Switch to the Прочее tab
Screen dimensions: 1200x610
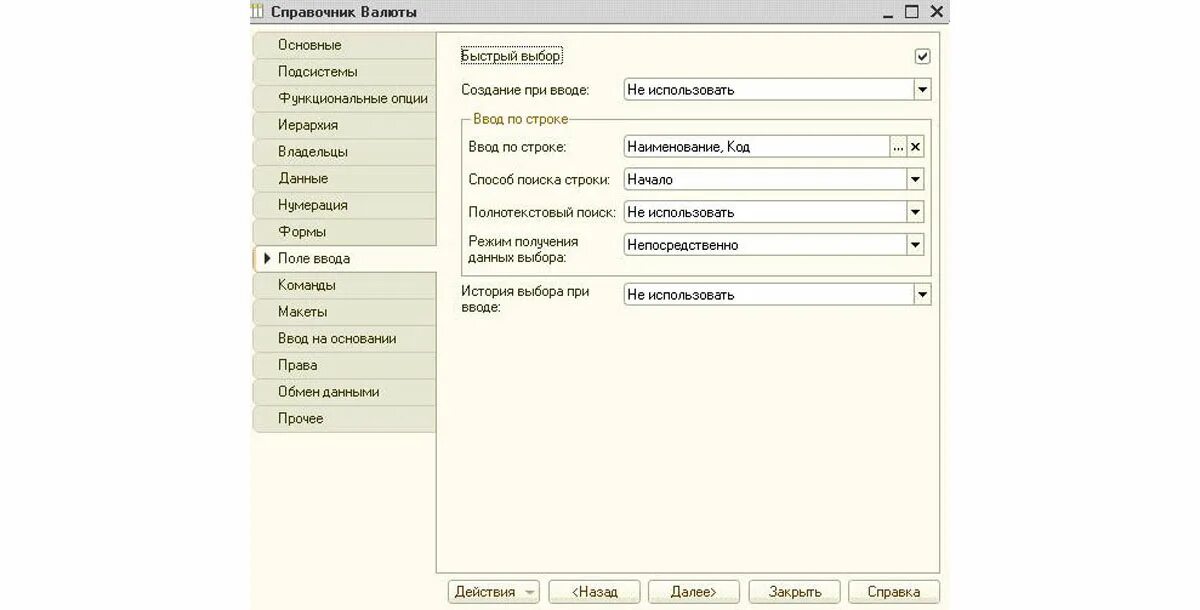[x=345, y=419]
